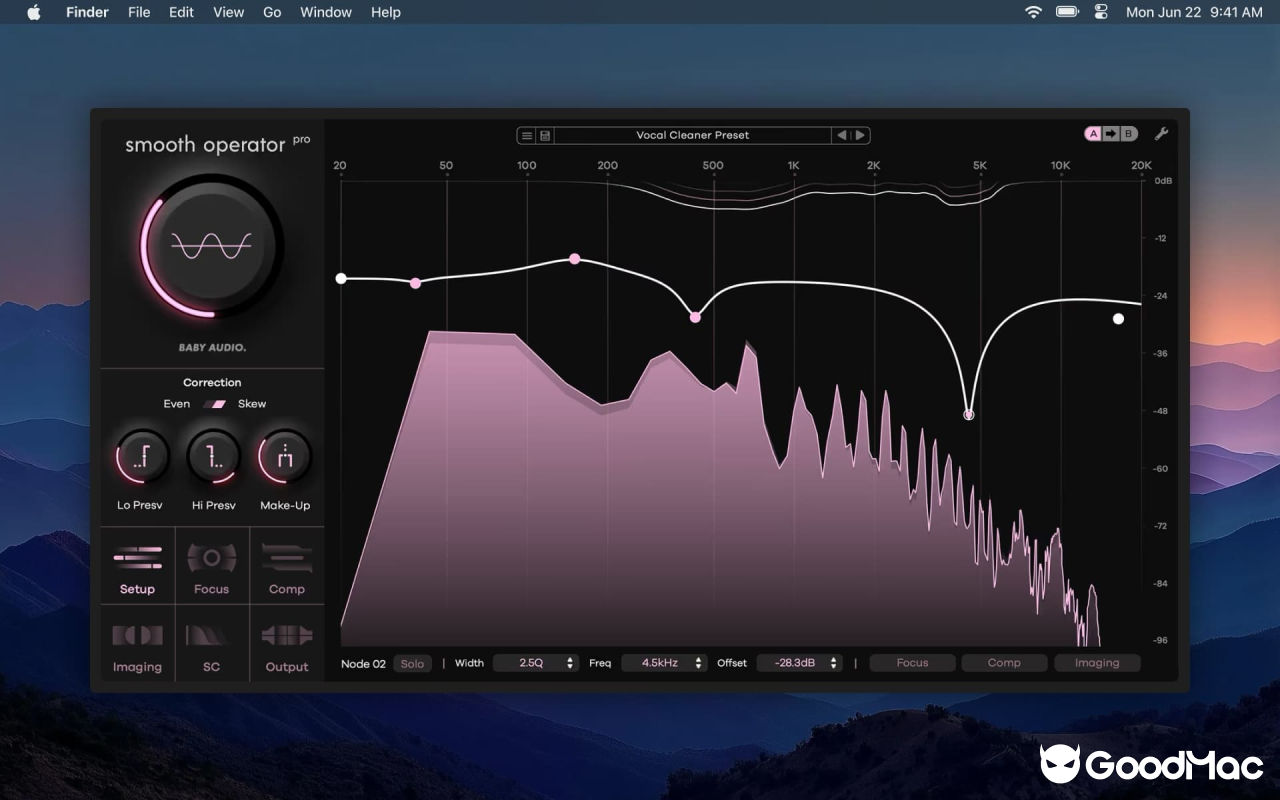Click the Skew label
This screenshot has width=1280, height=800.
tap(252, 404)
